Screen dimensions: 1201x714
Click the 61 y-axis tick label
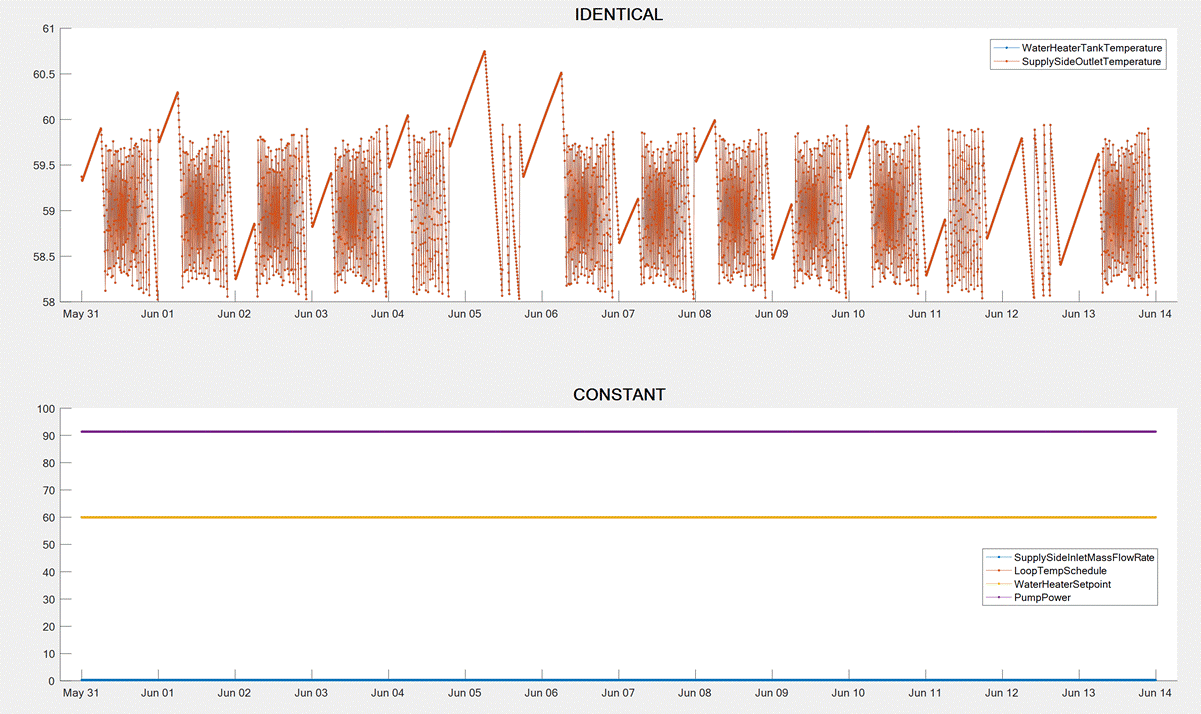point(50,28)
